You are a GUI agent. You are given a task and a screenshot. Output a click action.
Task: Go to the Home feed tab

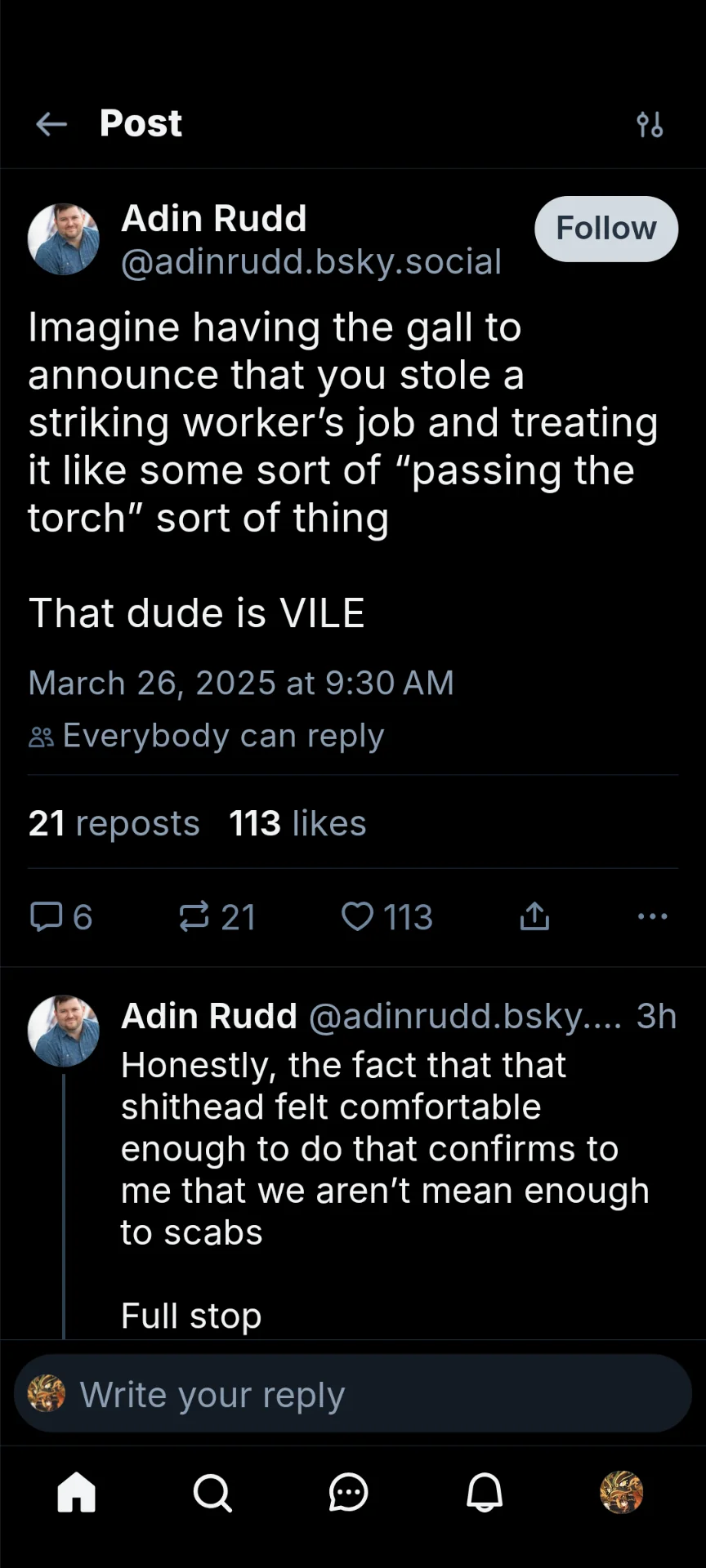point(77,1493)
